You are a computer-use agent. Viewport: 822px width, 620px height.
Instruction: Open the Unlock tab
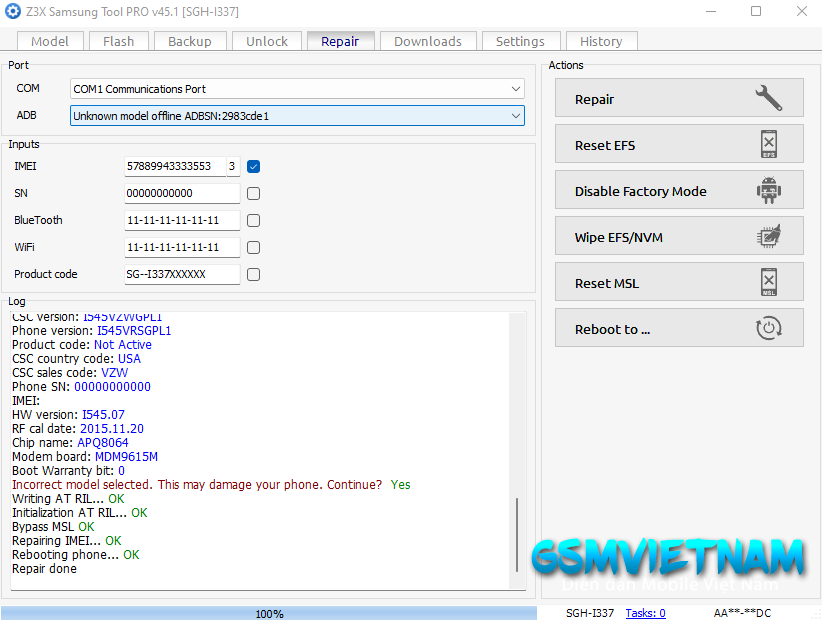tap(267, 41)
